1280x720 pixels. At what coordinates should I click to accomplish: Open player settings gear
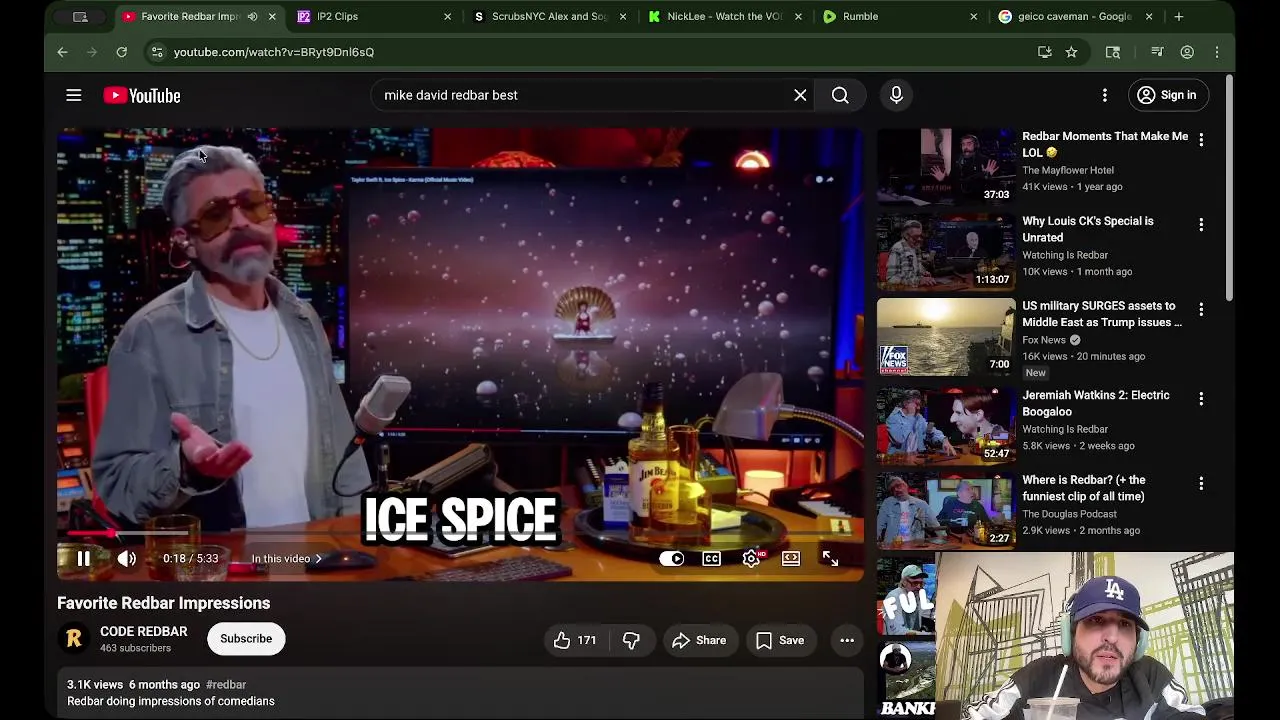click(x=751, y=559)
